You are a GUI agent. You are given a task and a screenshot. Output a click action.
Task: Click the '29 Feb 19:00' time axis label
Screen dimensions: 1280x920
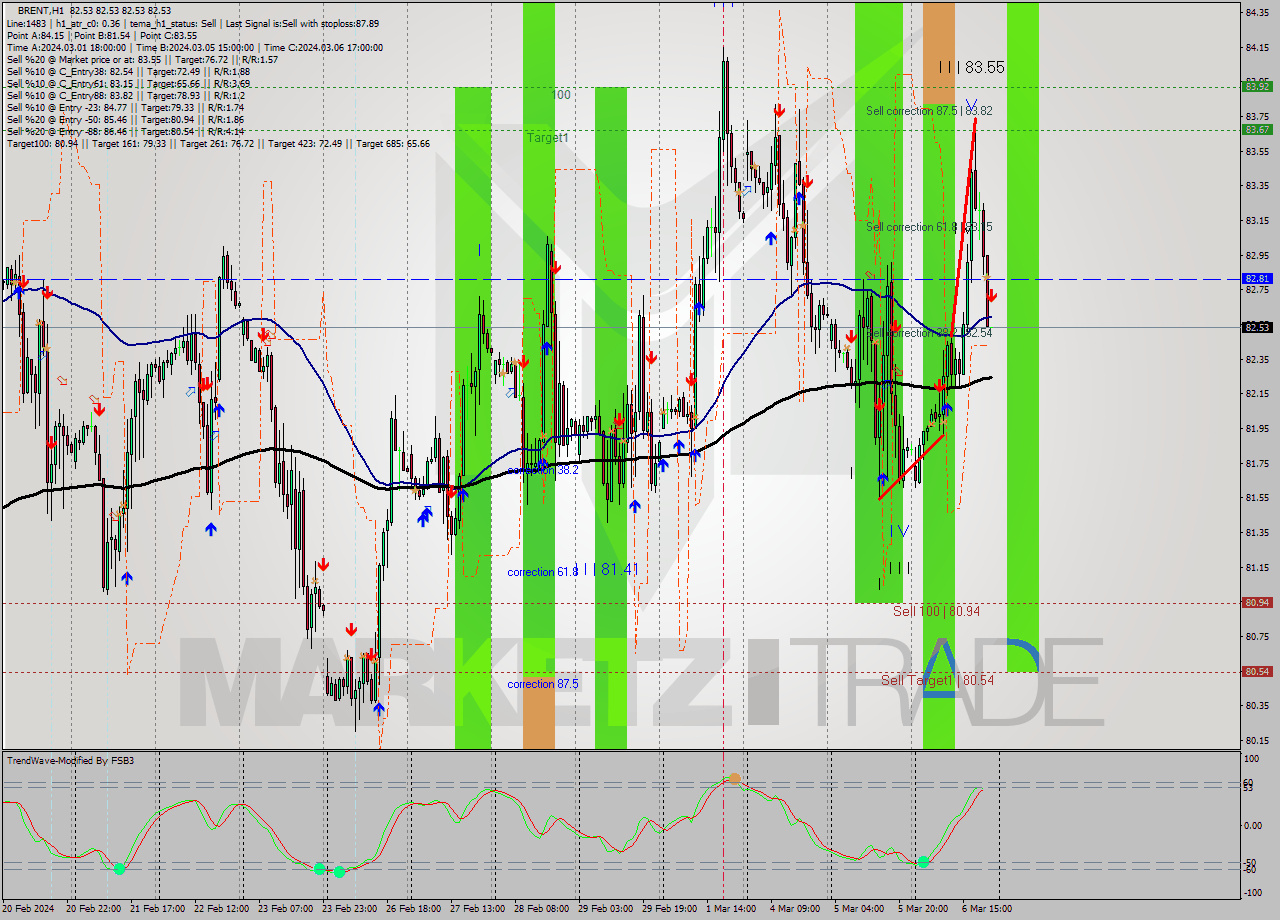tap(670, 909)
